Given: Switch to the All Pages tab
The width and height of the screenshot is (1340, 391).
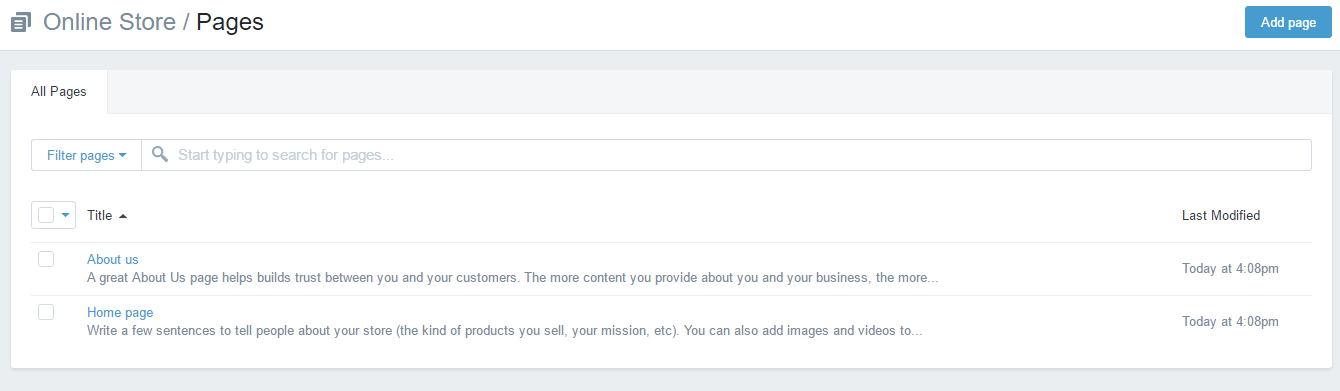Looking at the screenshot, I should point(59,92).
